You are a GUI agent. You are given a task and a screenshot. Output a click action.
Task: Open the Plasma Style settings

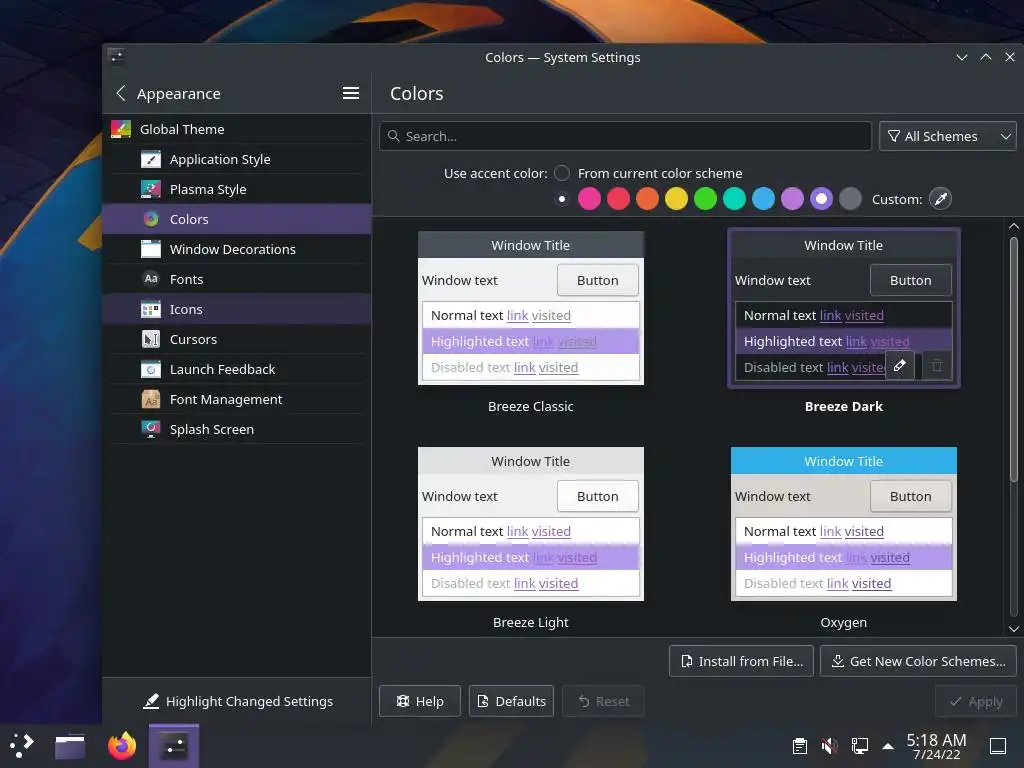[x=236, y=189]
